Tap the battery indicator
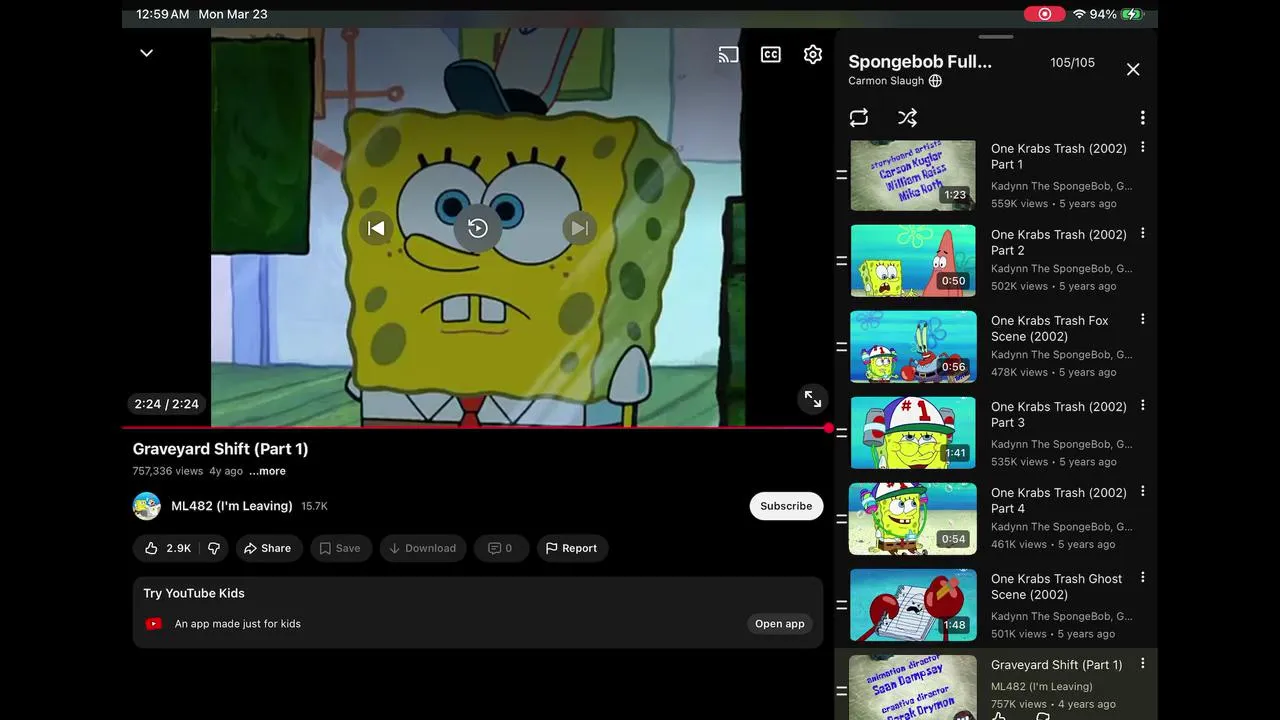Image resolution: width=1280 pixels, height=720 pixels. (1132, 14)
